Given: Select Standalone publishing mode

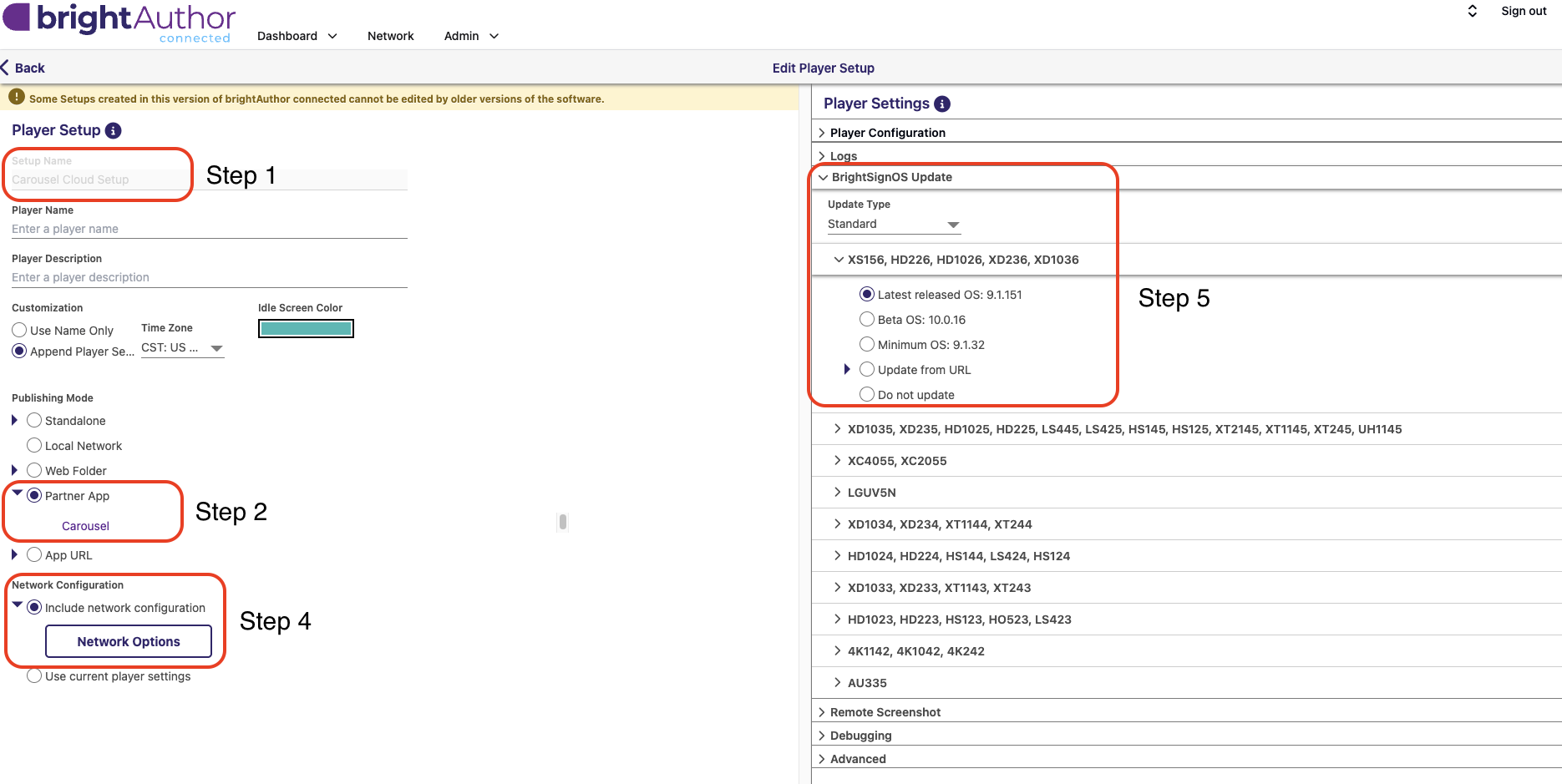Looking at the screenshot, I should [x=34, y=420].
